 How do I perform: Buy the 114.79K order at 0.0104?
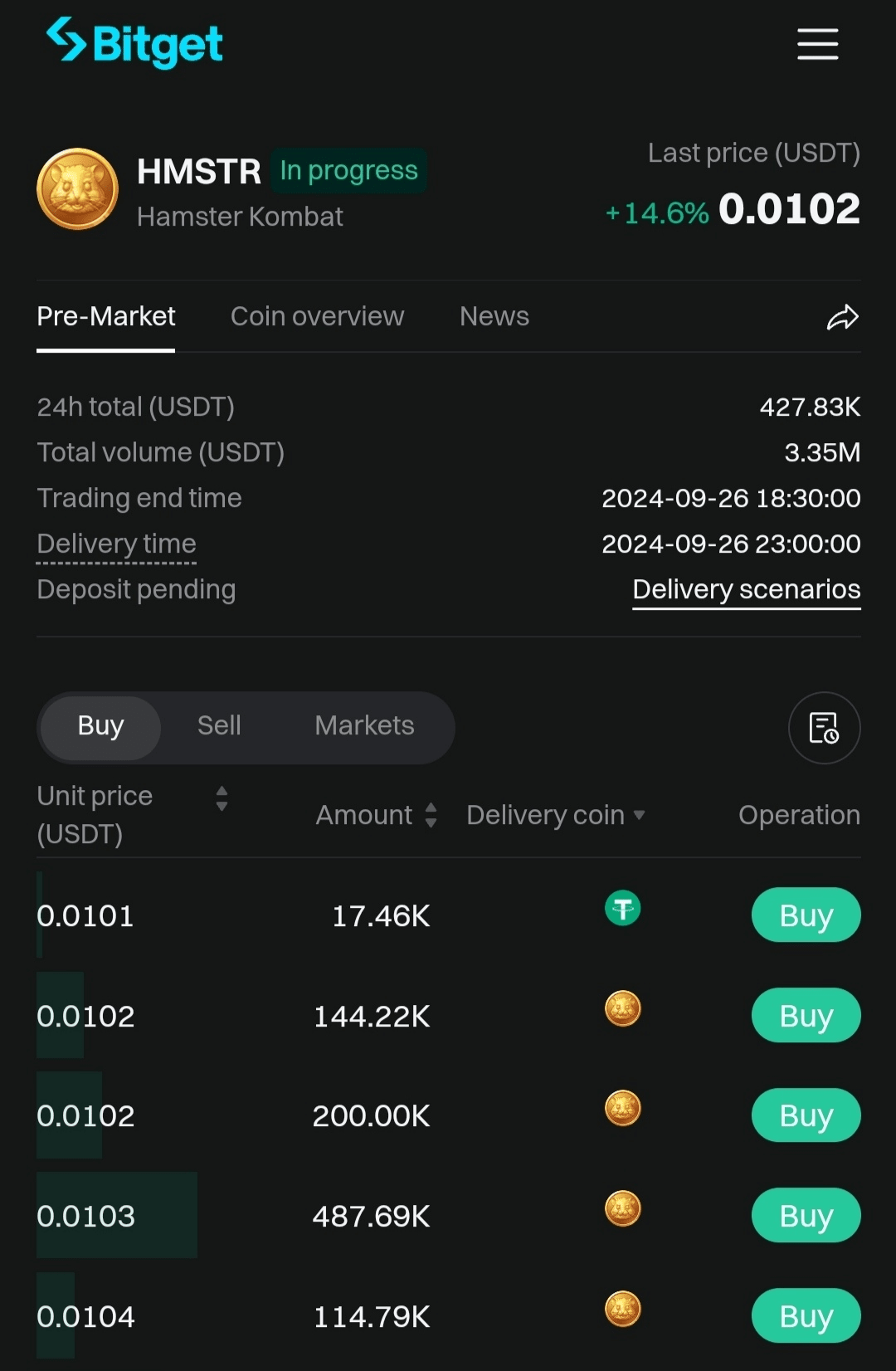806,1315
